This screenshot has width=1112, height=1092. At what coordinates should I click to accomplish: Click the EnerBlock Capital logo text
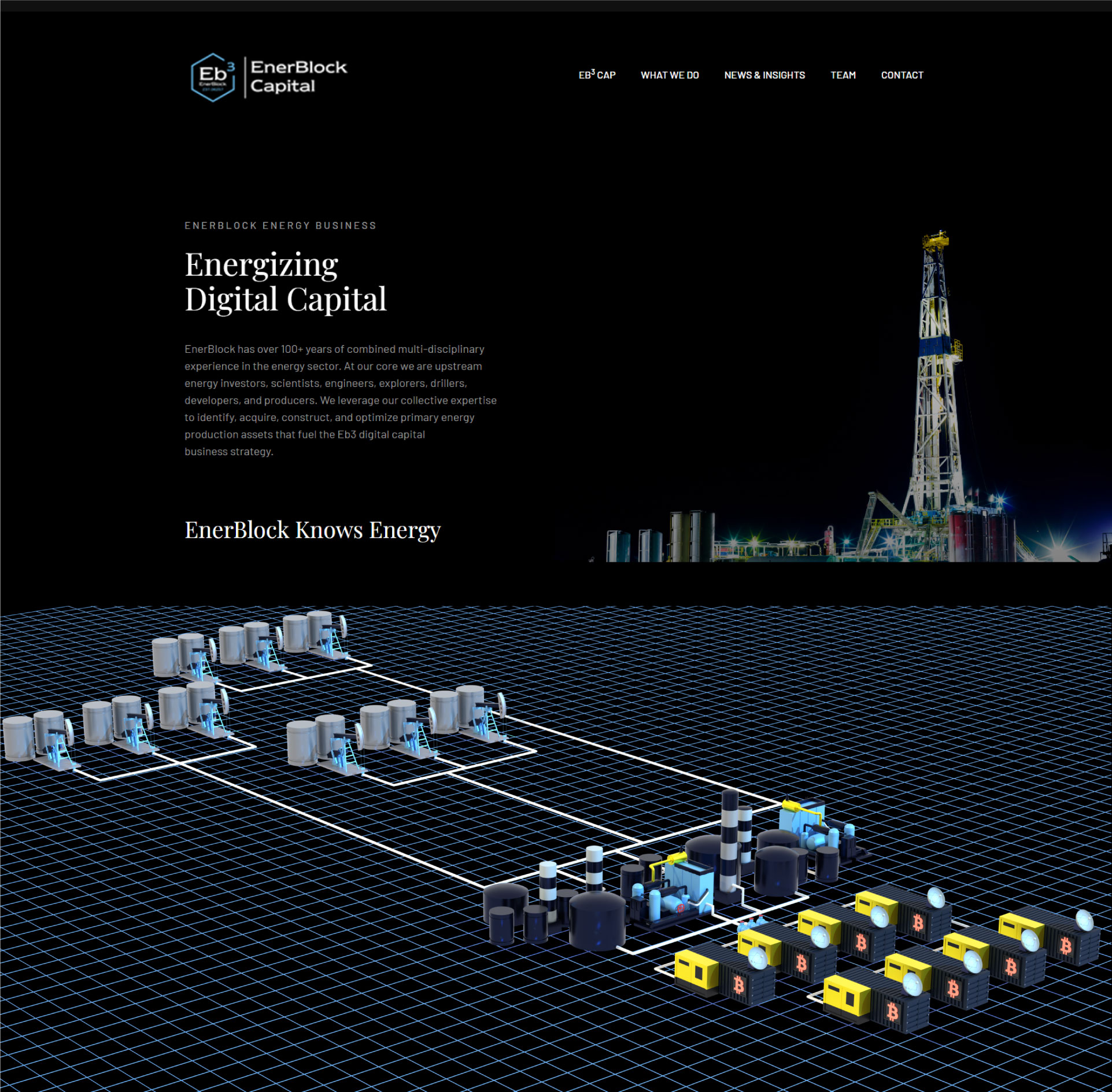[x=298, y=76]
